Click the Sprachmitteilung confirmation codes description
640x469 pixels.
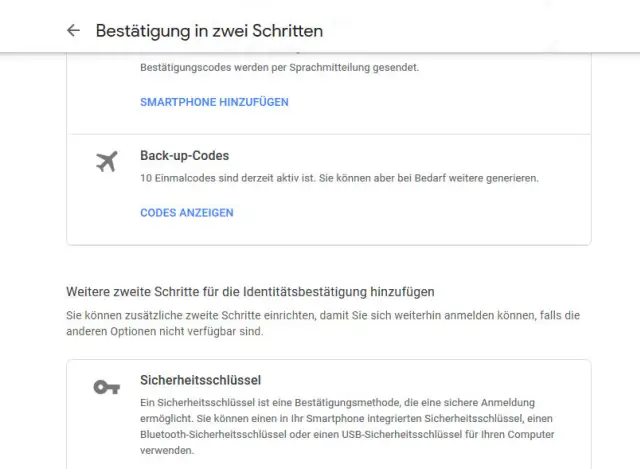(279, 68)
